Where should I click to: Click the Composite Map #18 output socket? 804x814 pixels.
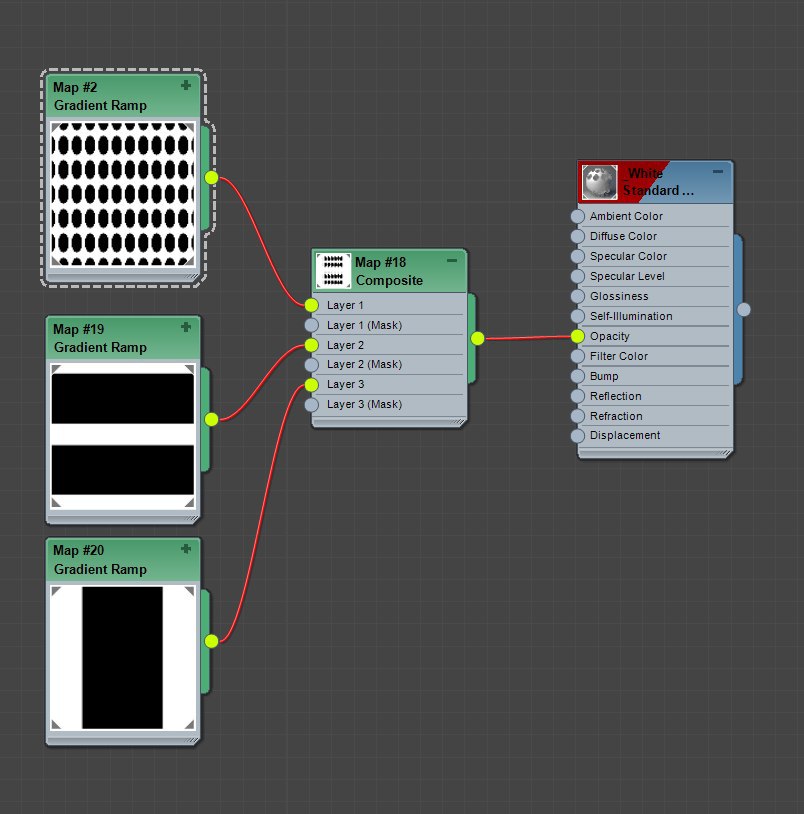tap(478, 338)
